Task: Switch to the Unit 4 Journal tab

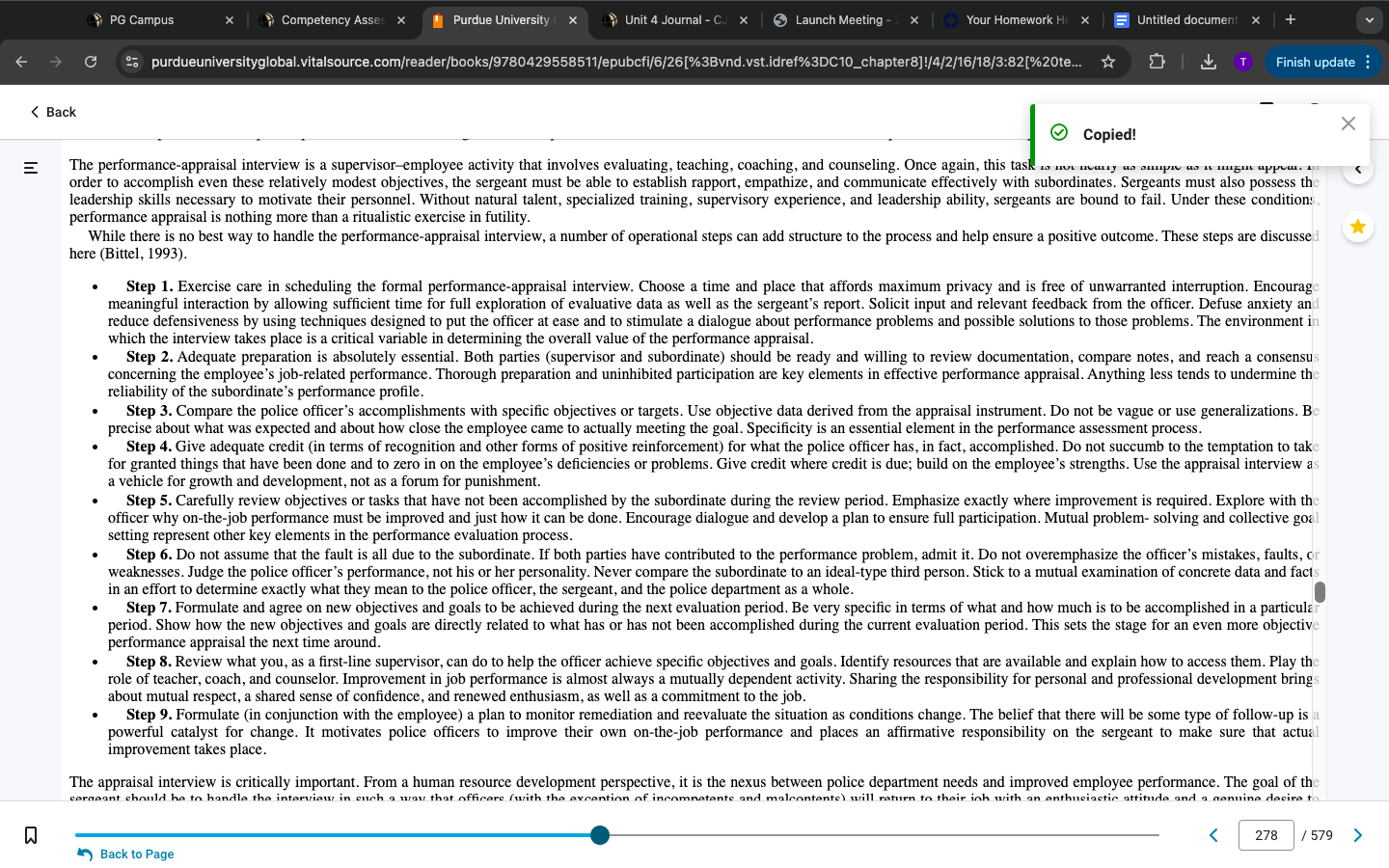Action: [675, 19]
